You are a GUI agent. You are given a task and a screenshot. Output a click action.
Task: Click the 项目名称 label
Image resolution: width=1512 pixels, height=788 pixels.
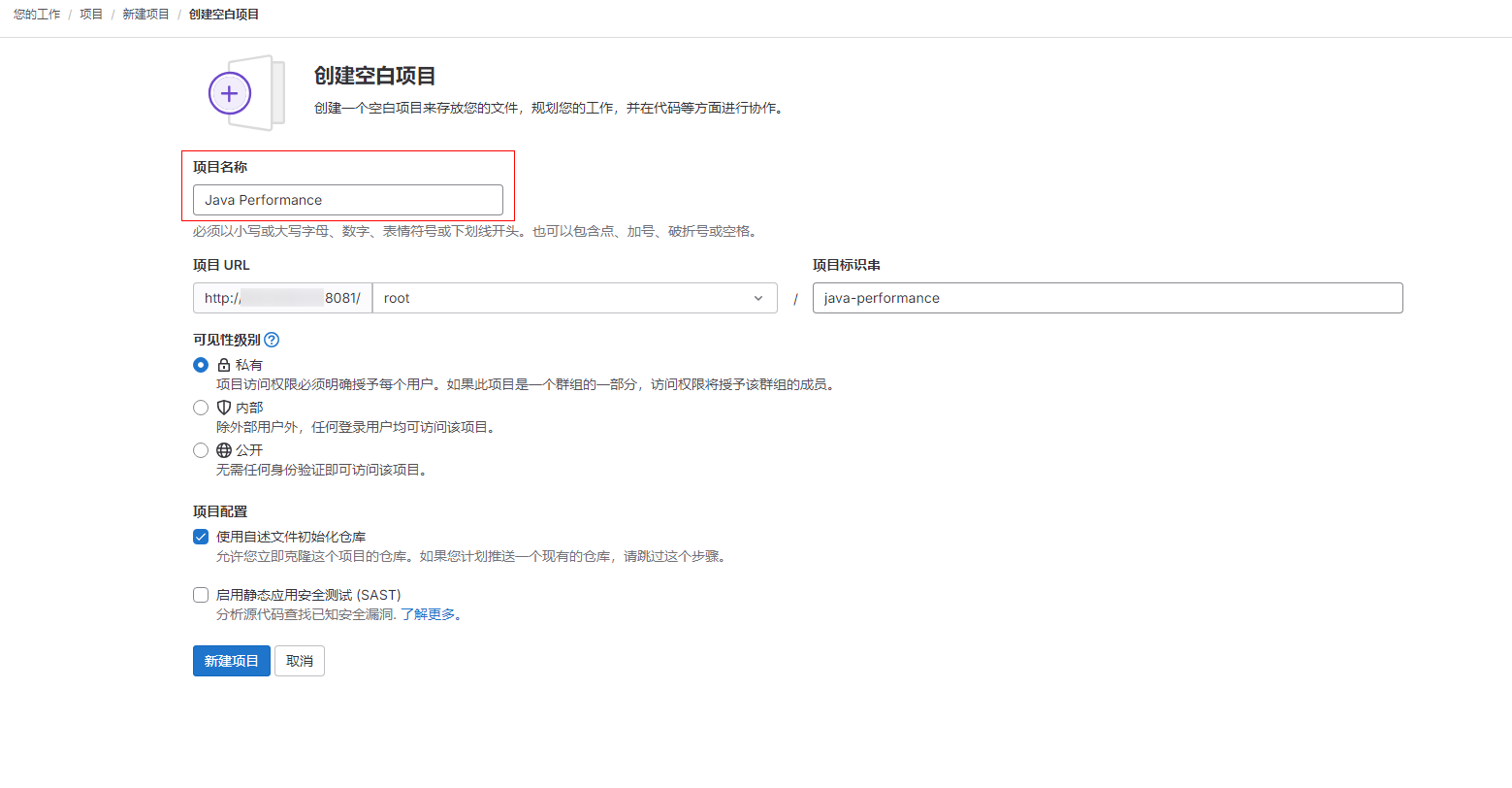[x=220, y=167]
